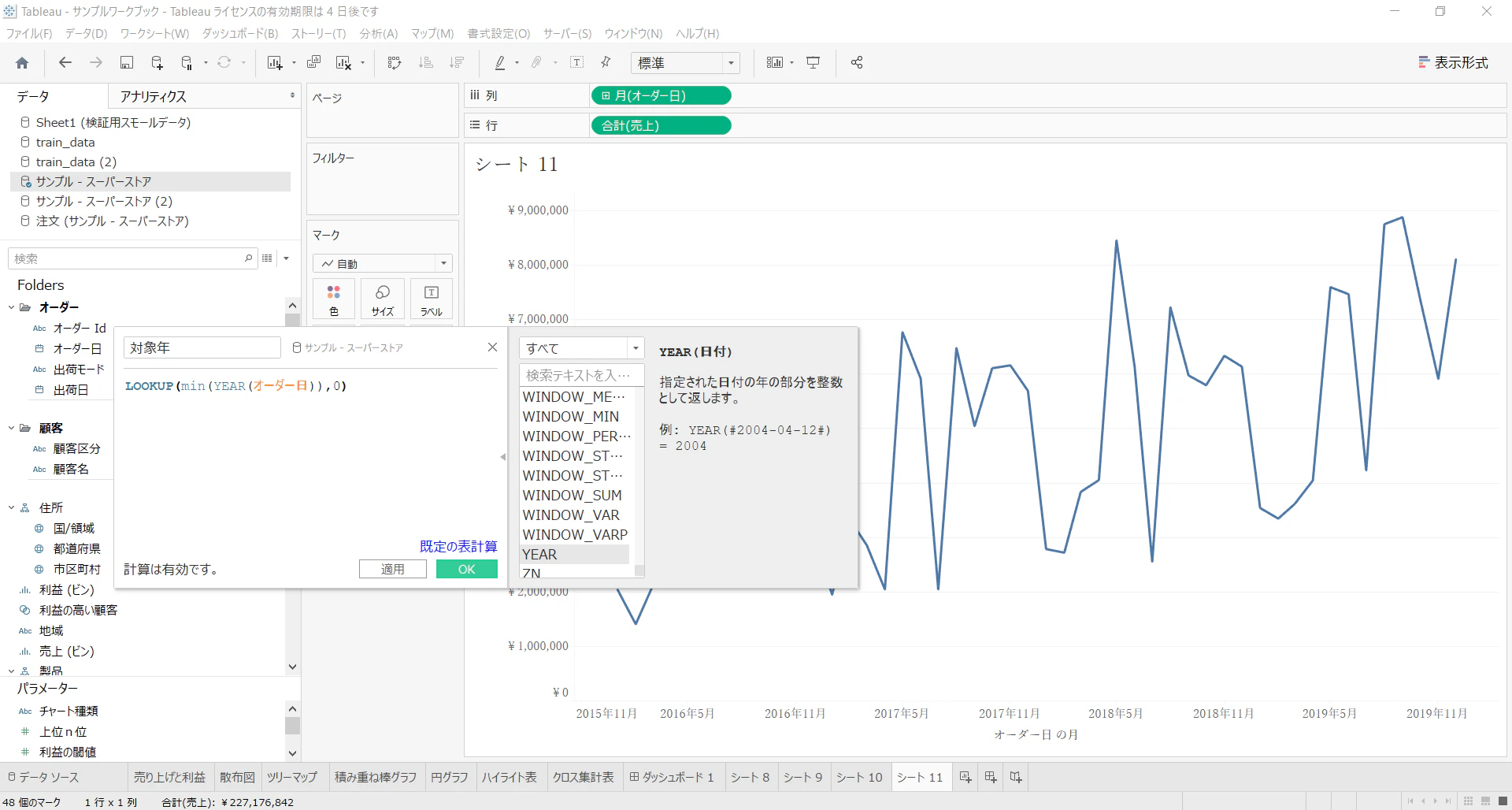Click the add new data source icon
Screen dimensions: 1512x810
[157, 63]
